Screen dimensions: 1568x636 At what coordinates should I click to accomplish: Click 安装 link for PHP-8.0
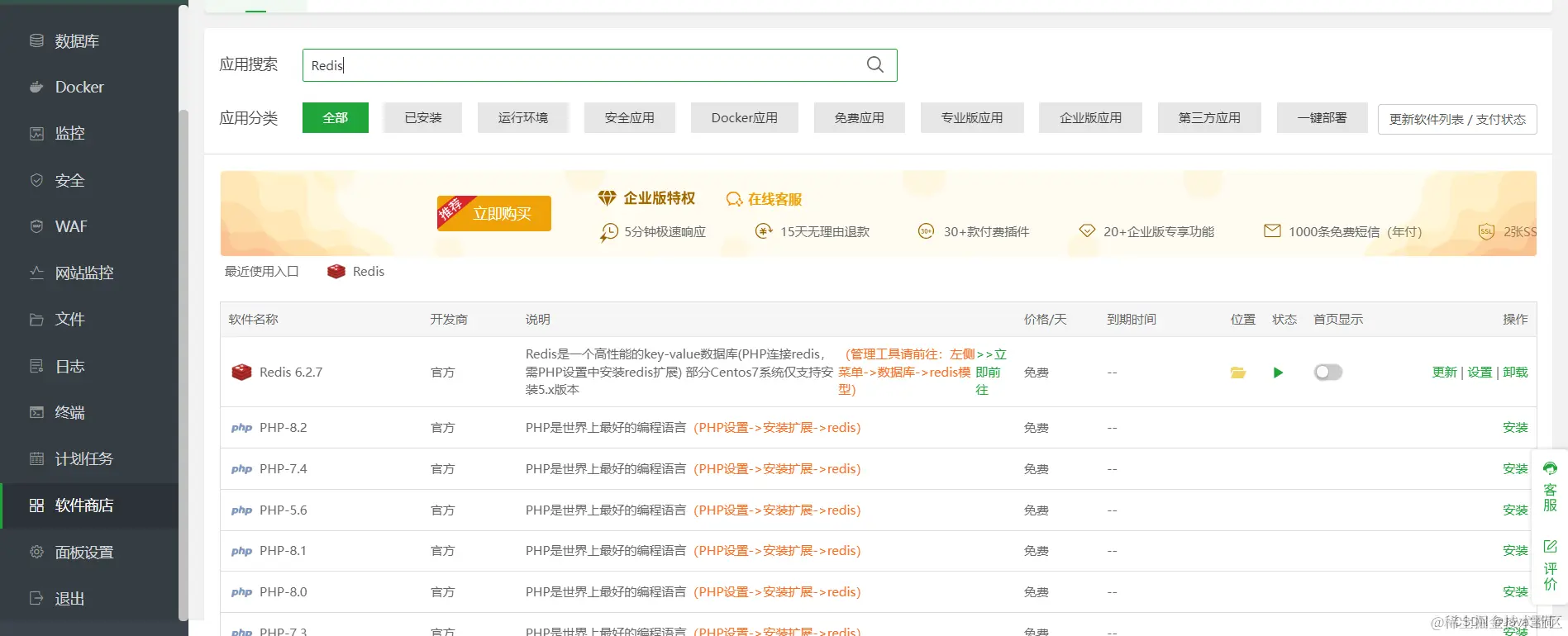(x=1515, y=592)
